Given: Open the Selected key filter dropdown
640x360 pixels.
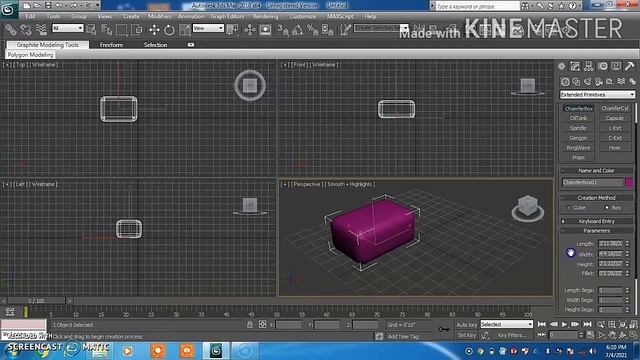Looking at the screenshot, I should click(507, 324).
